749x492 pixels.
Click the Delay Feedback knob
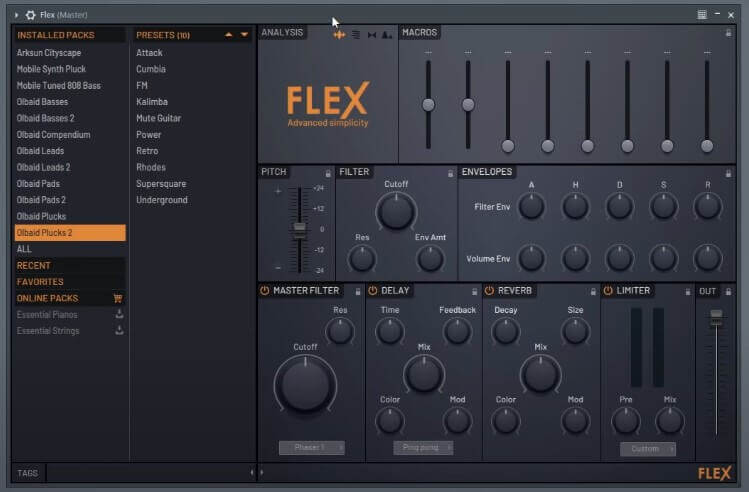point(457,331)
